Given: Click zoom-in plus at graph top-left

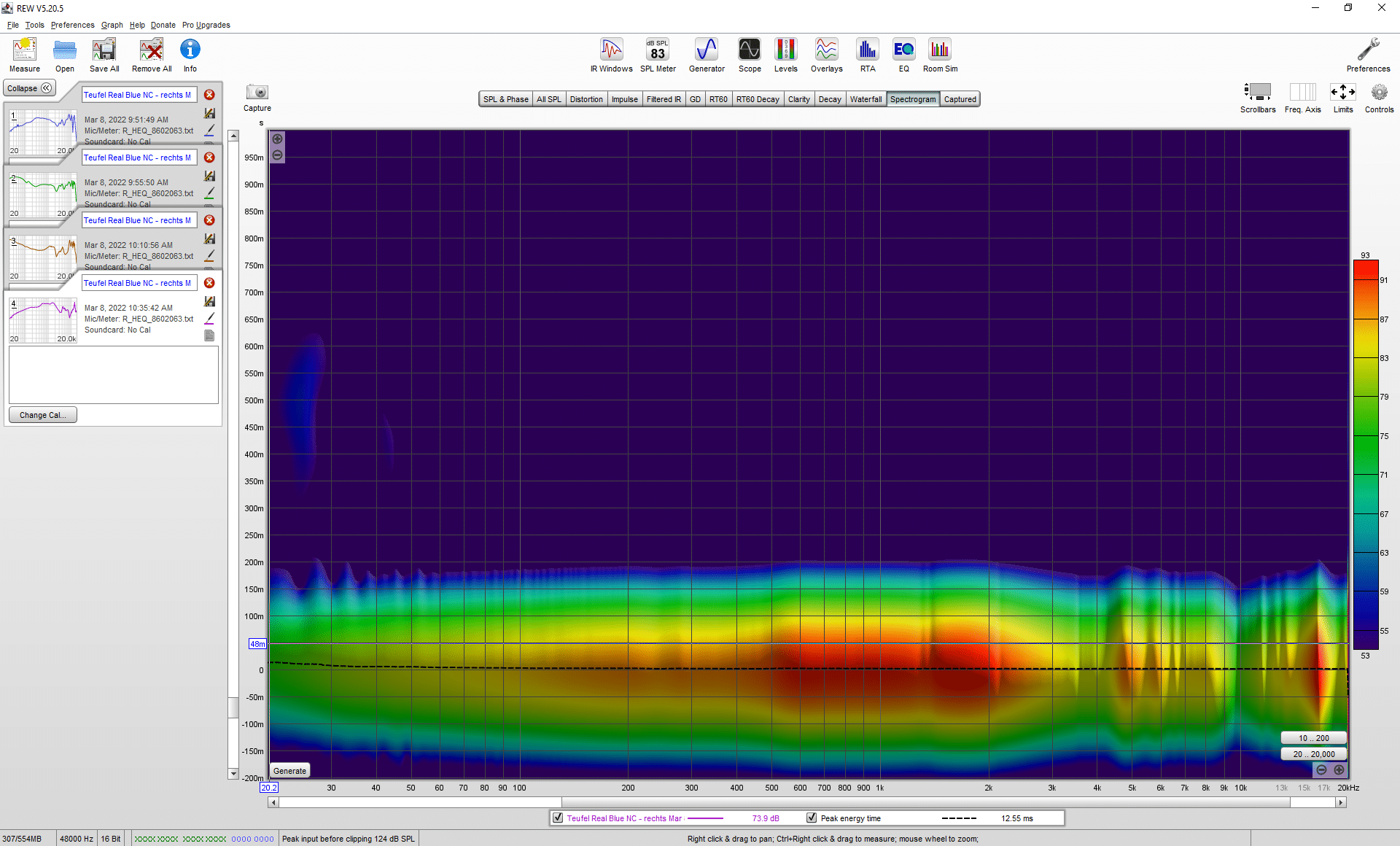Looking at the screenshot, I should tap(278, 139).
